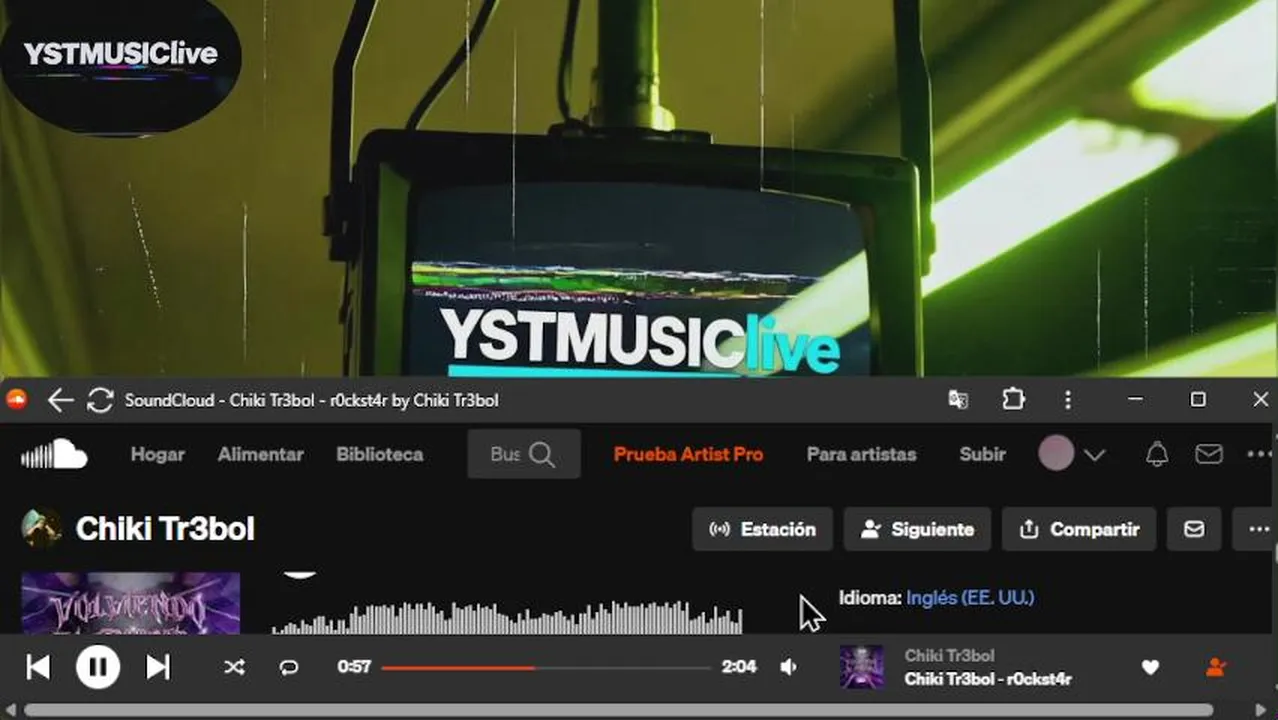Click the total duration 2:04
1278x720 pixels.
tap(739, 667)
